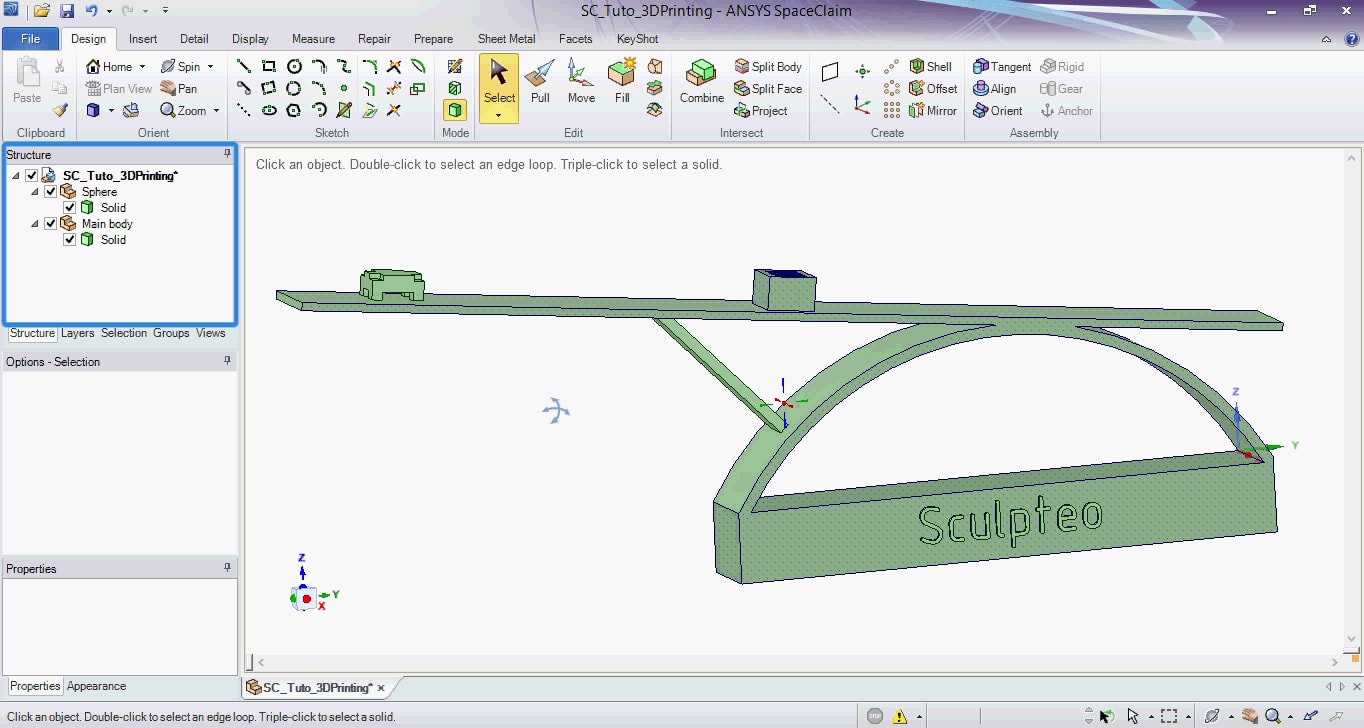This screenshot has width=1364, height=728.
Task: Open the Insert ribbon tab
Action: [x=143, y=39]
